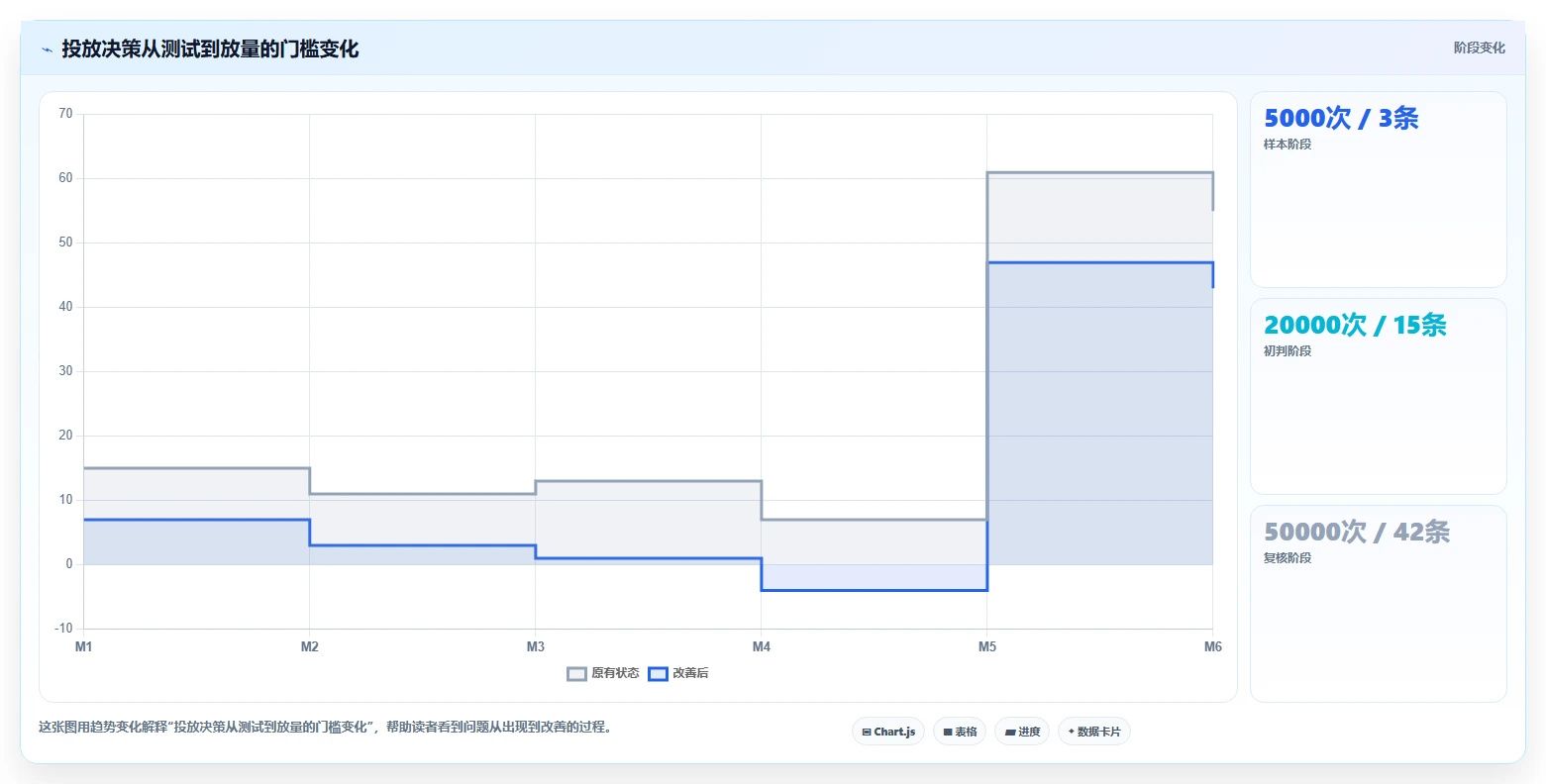
Task: Click the lightning icon beside the chart title
Action: (47, 49)
